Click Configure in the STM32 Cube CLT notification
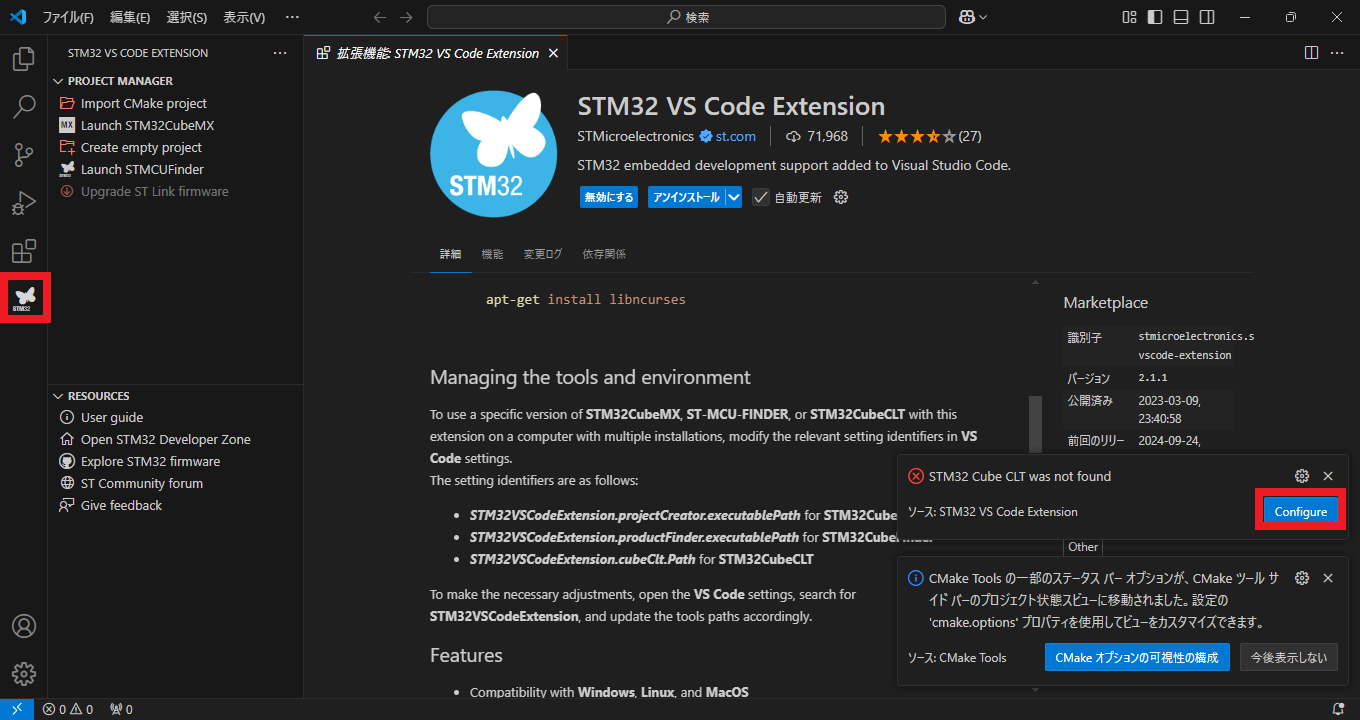This screenshot has height=720, width=1360. point(1300,510)
